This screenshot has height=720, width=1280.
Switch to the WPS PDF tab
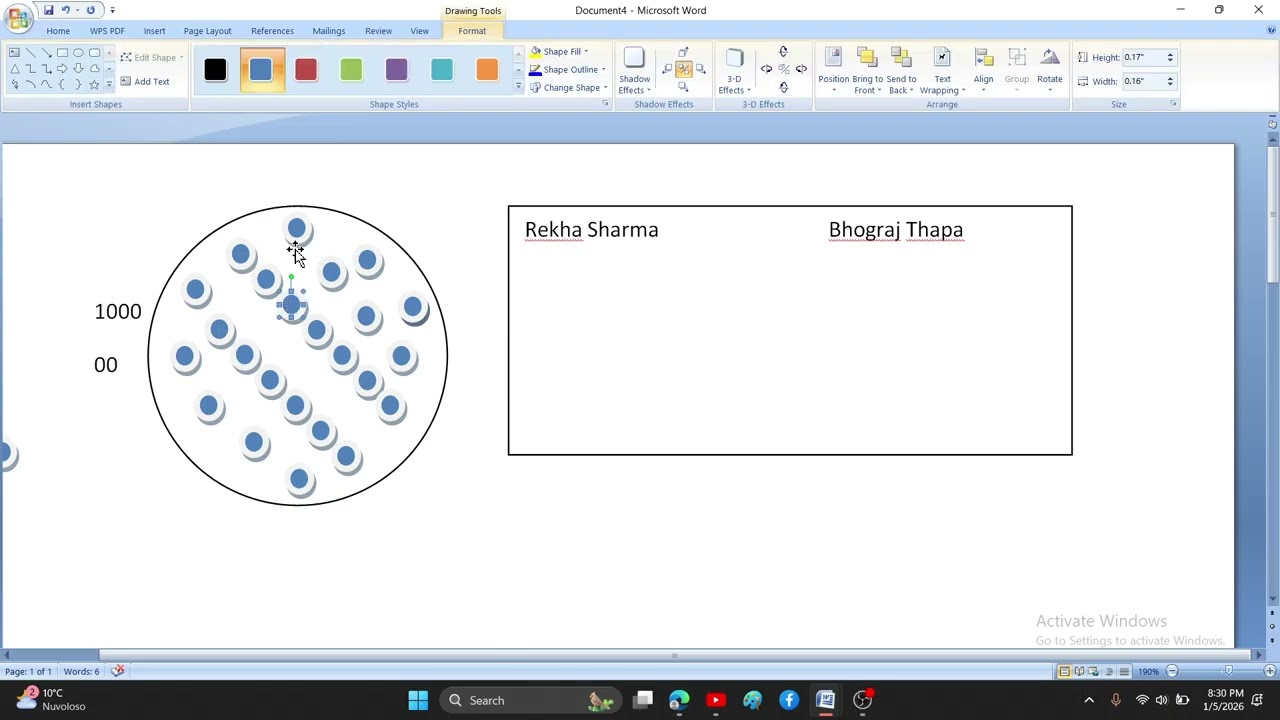[x=107, y=31]
